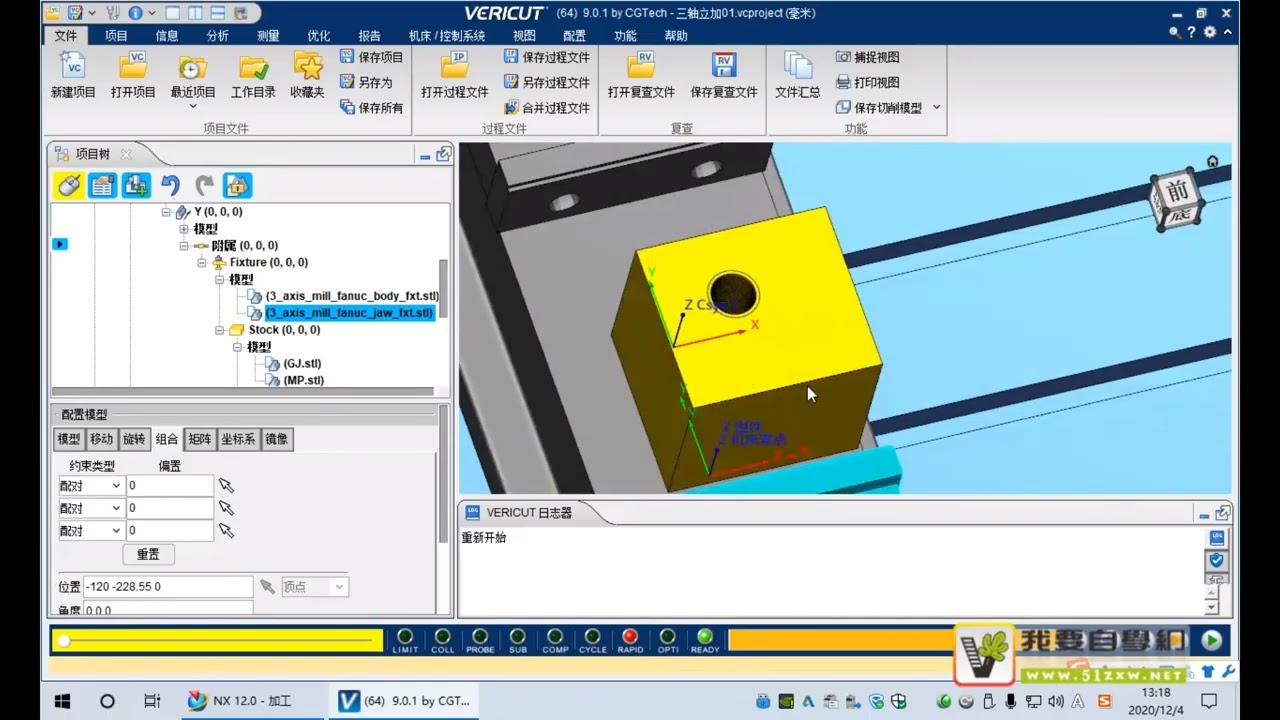Select 3_axis_mill_fanuc_body_fxt.stl in the tree
Viewport: 1280px width, 720px height.
[352, 296]
